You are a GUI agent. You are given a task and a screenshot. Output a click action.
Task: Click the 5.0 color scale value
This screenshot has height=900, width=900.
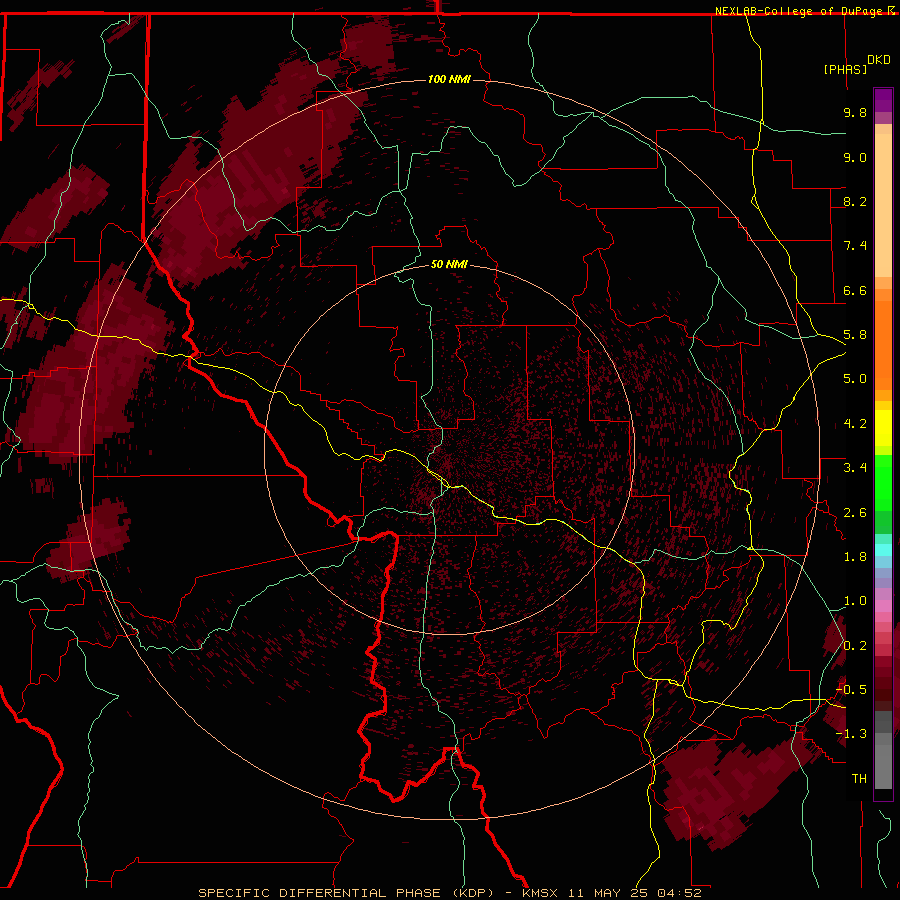855,379
